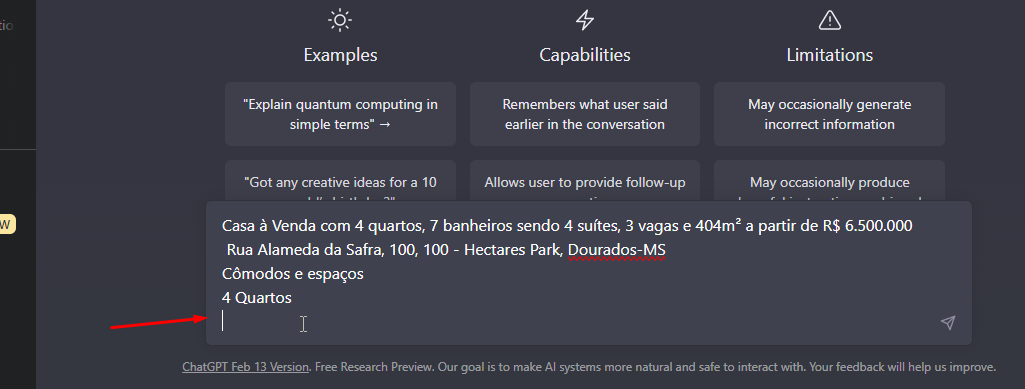Click the warning triangle icon above Limitations
The width and height of the screenshot is (1025, 389).
(830, 20)
